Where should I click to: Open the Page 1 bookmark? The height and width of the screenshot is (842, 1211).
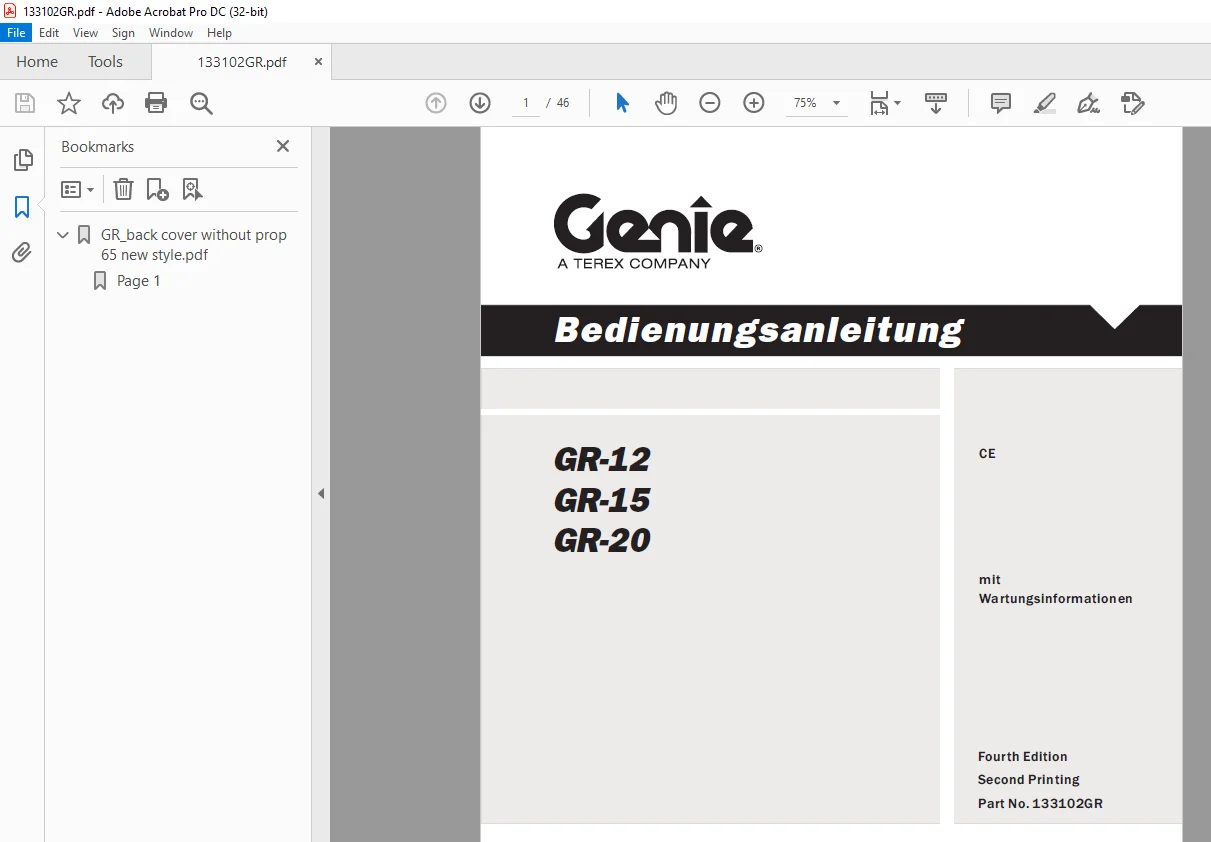point(139,281)
